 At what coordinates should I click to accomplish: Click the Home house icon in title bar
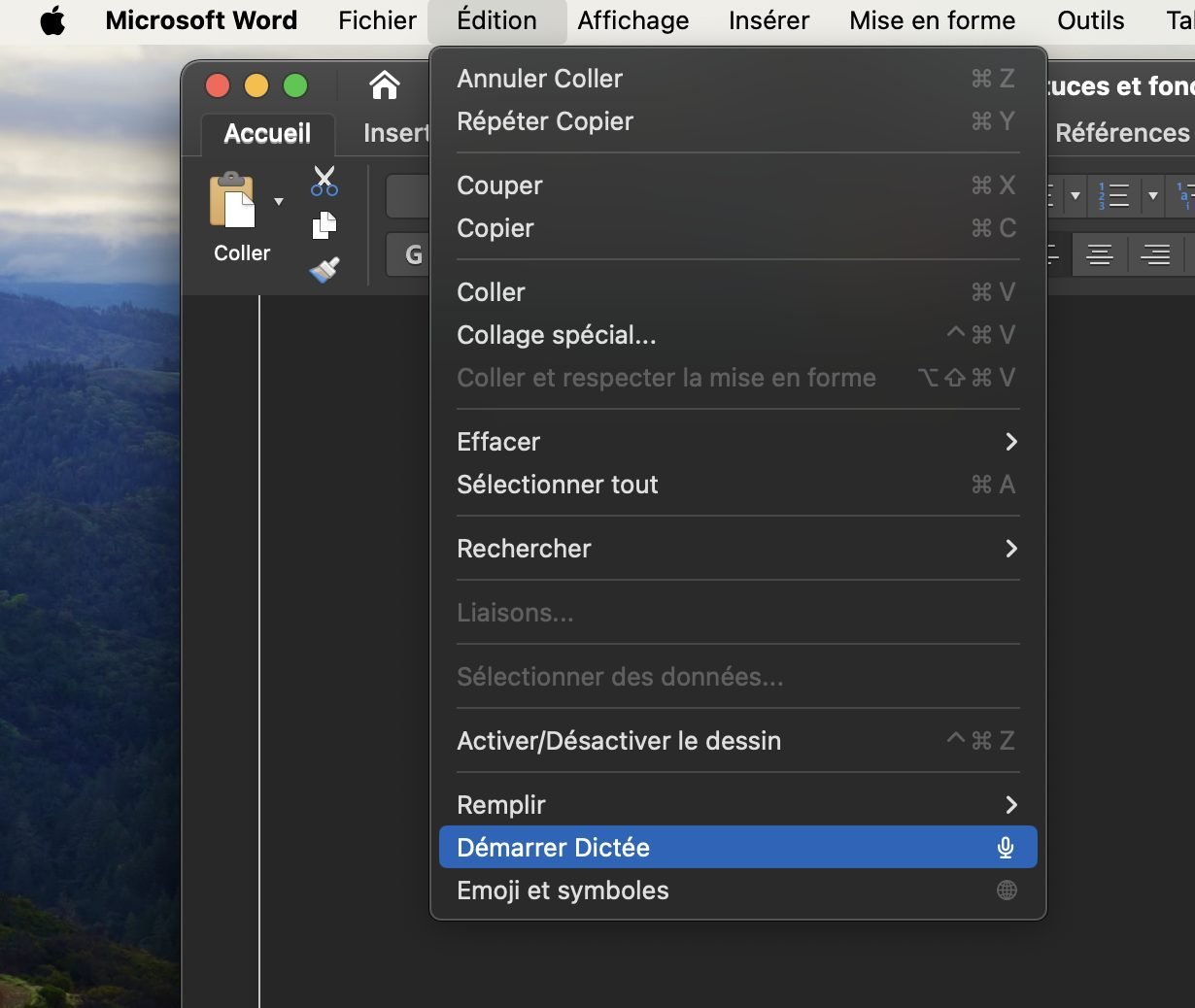click(x=385, y=85)
